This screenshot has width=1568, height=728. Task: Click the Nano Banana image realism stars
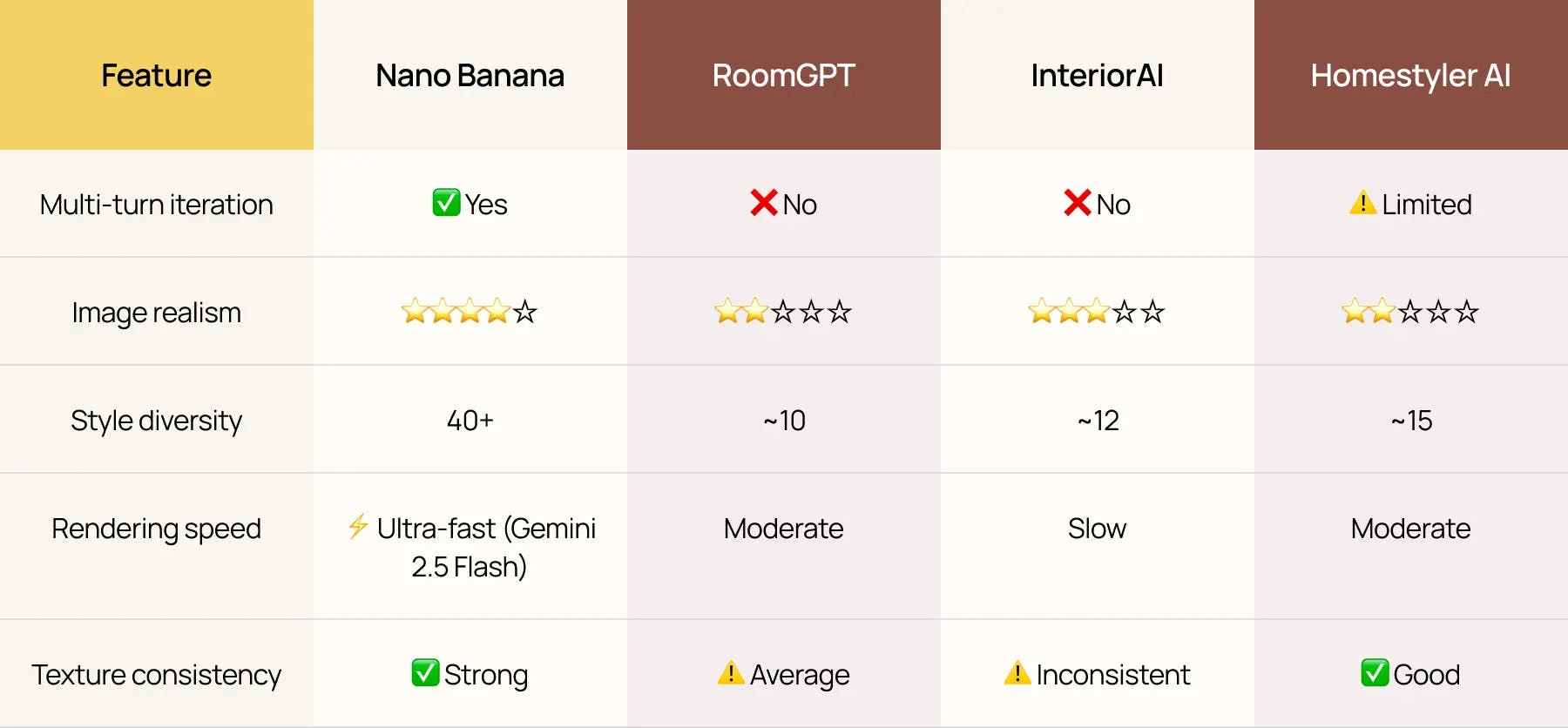(470, 311)
